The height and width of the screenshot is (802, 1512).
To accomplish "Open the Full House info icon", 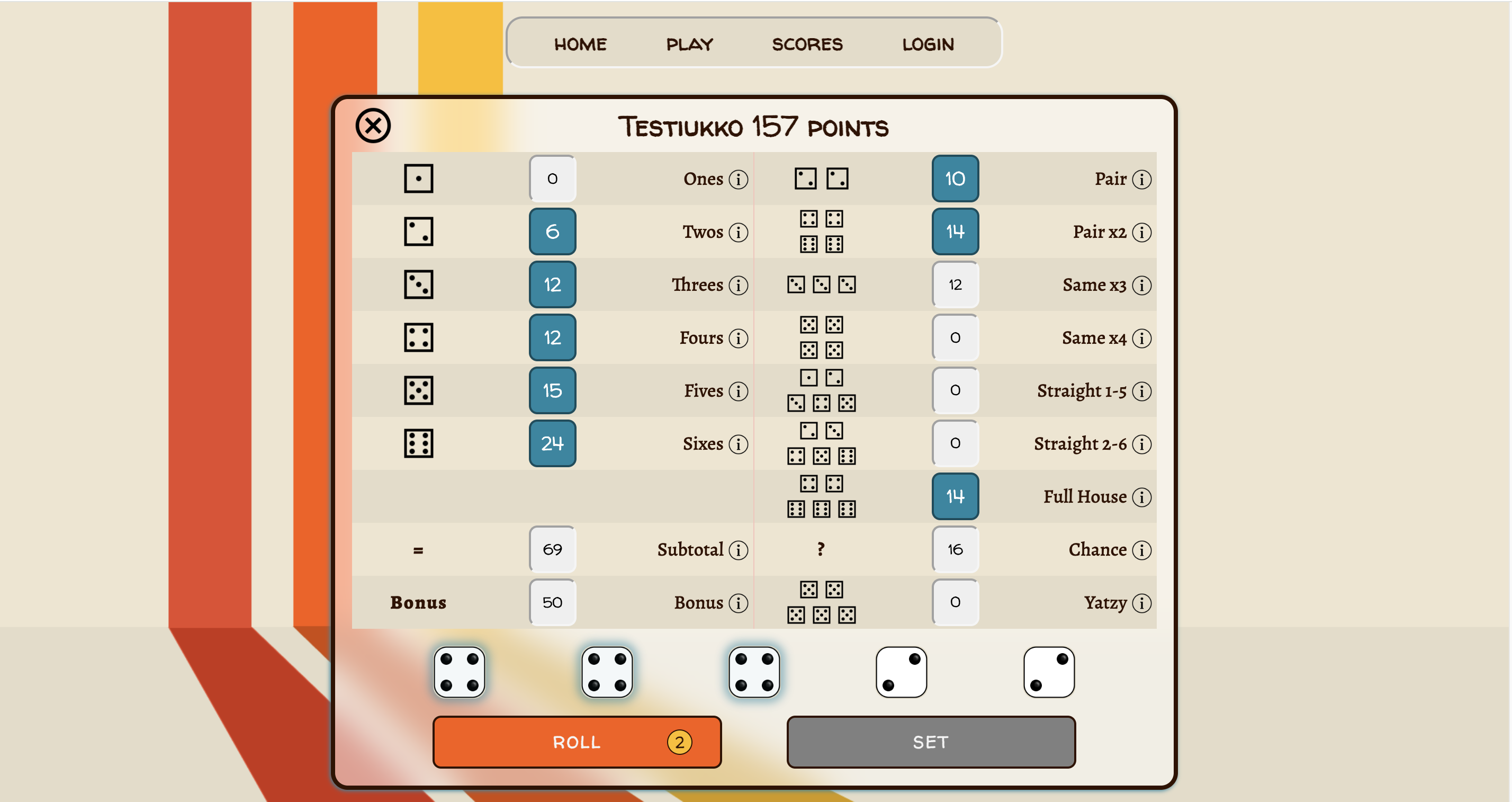I will (1141, 497).
